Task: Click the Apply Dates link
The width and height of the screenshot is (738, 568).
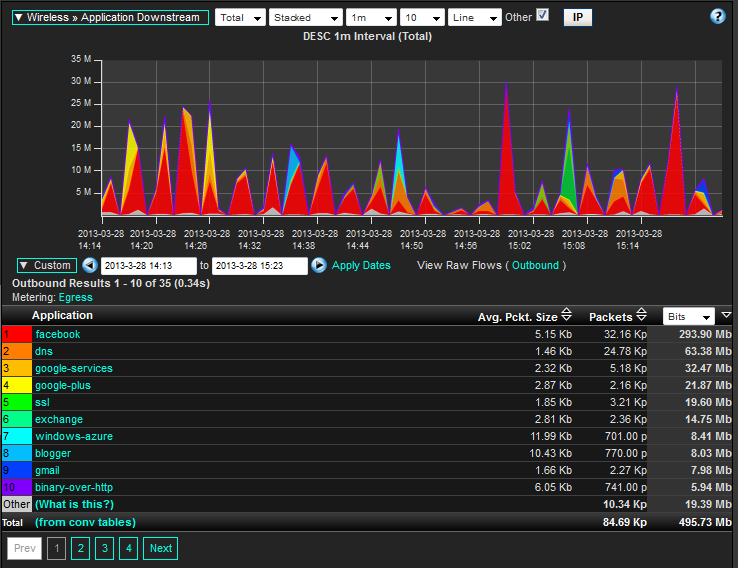Action: (361, 266)
